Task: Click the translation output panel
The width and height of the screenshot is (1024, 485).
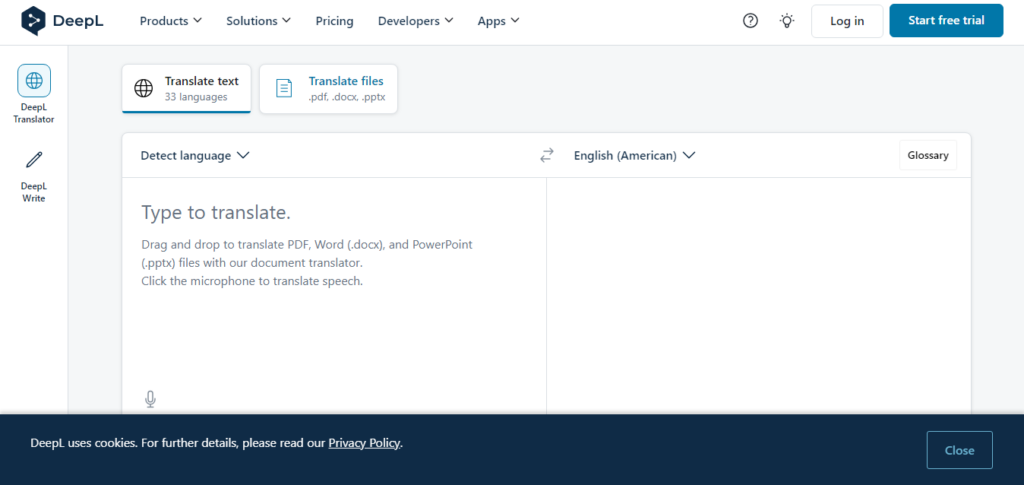Action: (759, 295)
